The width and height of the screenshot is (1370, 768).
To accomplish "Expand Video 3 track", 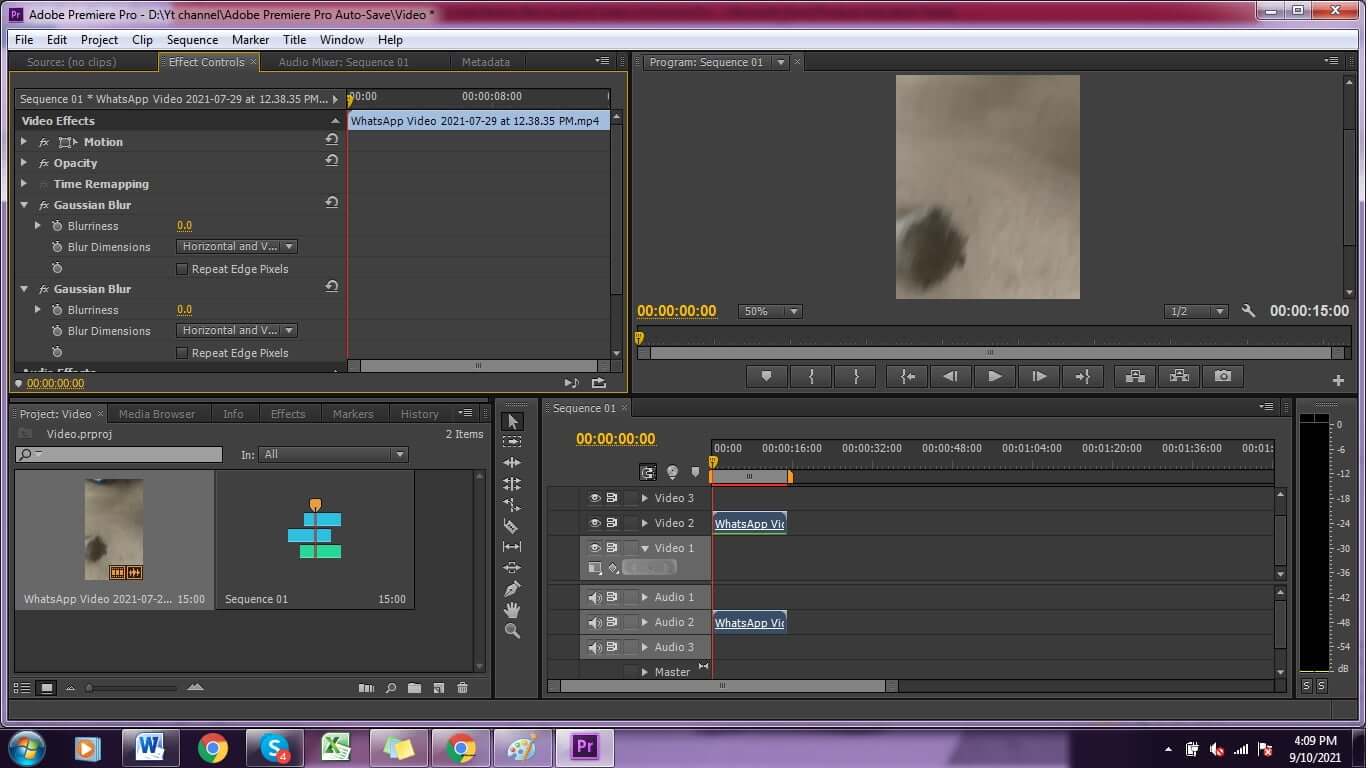I will (644, 498).
